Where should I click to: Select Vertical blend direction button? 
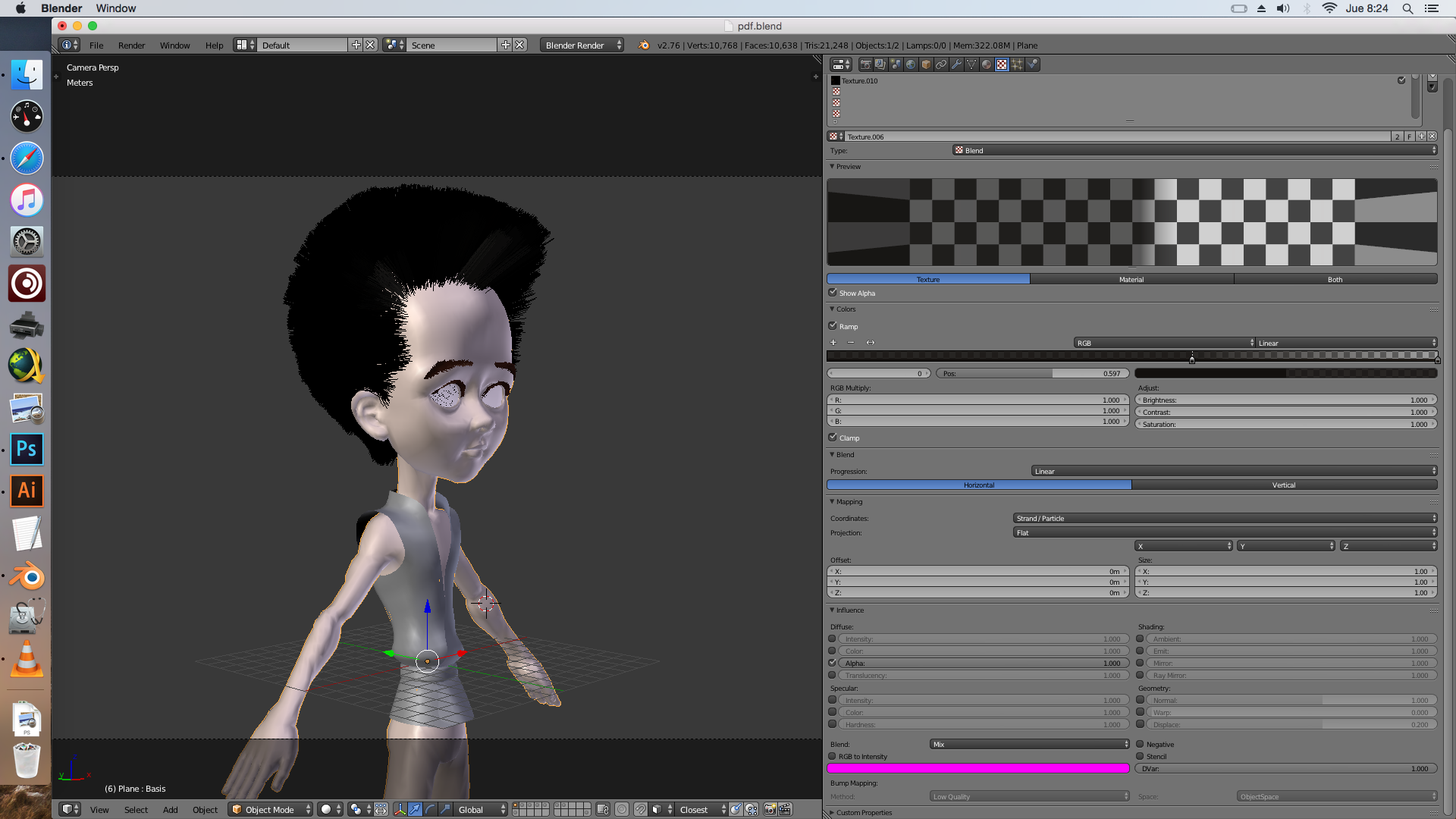pos(1283,485)
